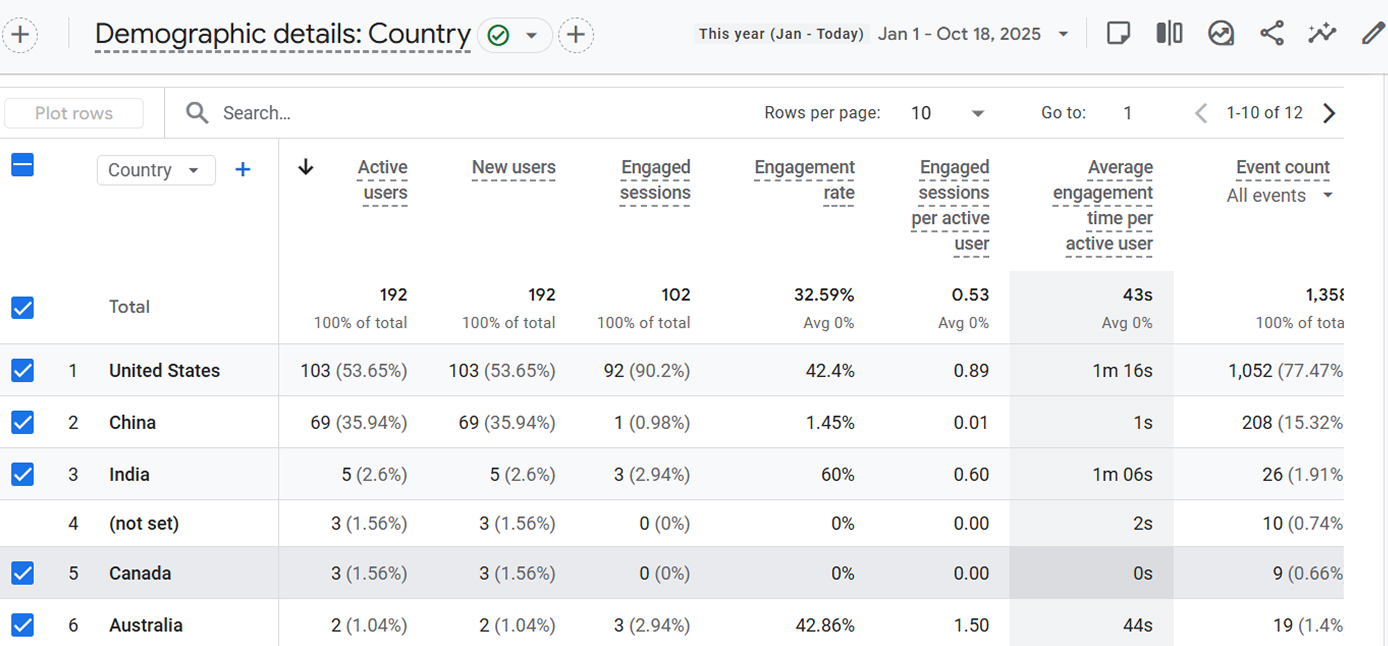Click the Canada country name
Viewport: 1388px width, 646px height.
140,573
